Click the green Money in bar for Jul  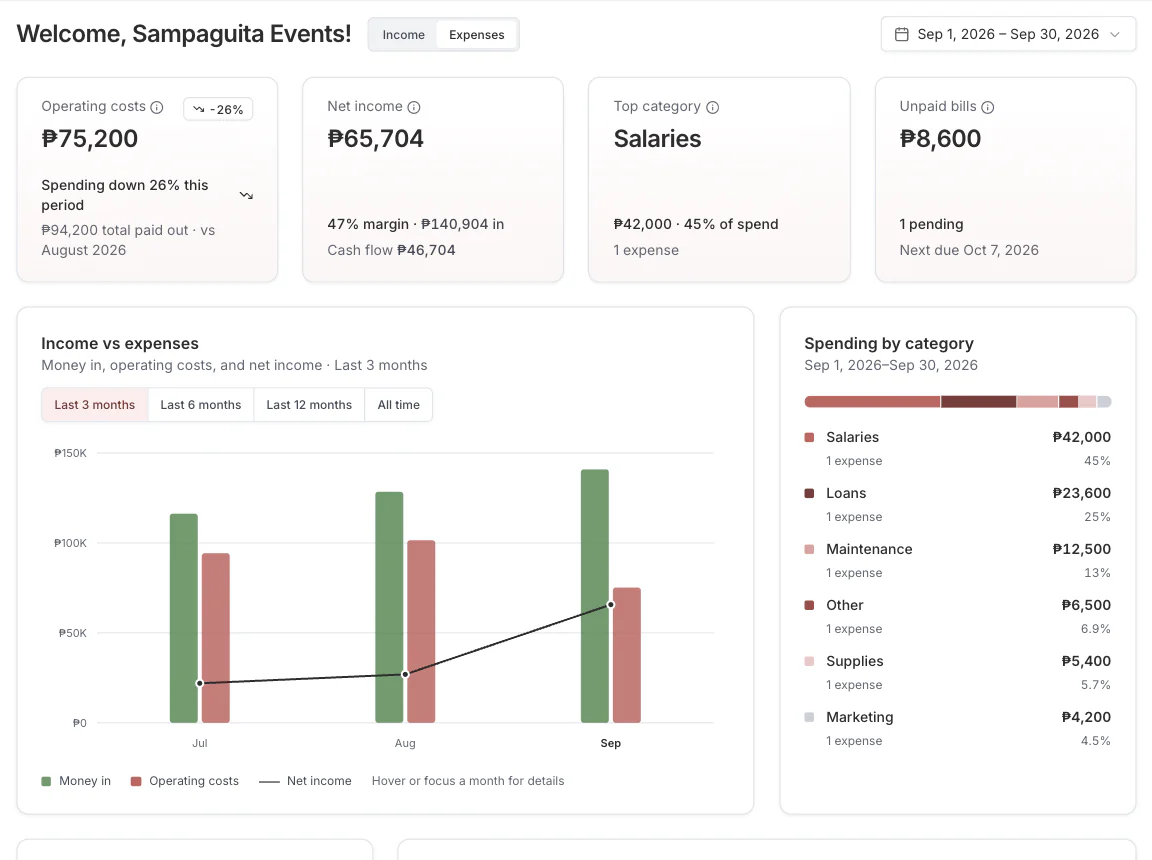click(x=184, y=618)
